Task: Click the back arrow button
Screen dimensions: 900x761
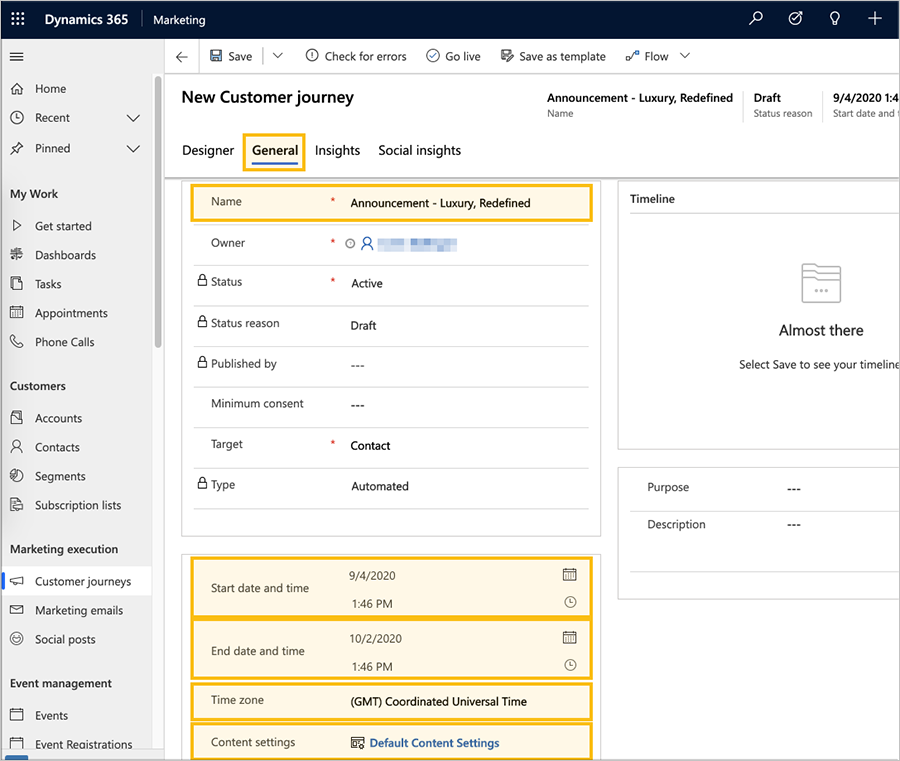Action: point(181,57)
